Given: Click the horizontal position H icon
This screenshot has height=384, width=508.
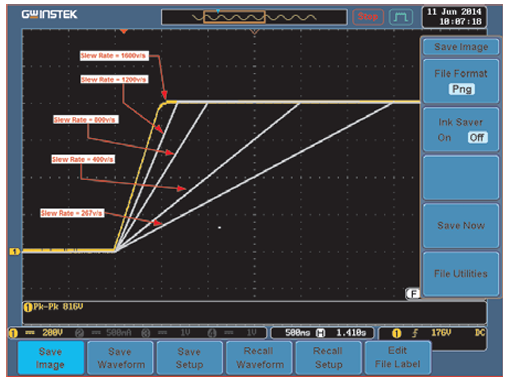Looking at the screenshot, I should click(x=320, y=333).
